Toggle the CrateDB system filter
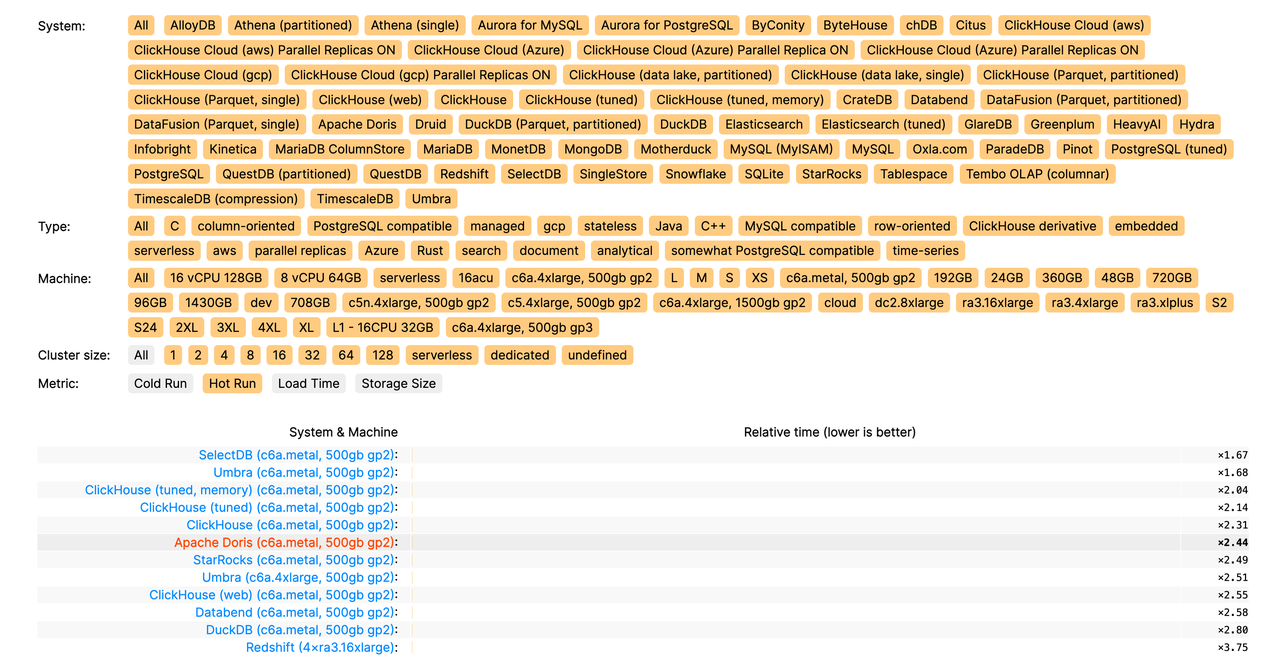Viewport: 1280px width, 656px height. 867,100
